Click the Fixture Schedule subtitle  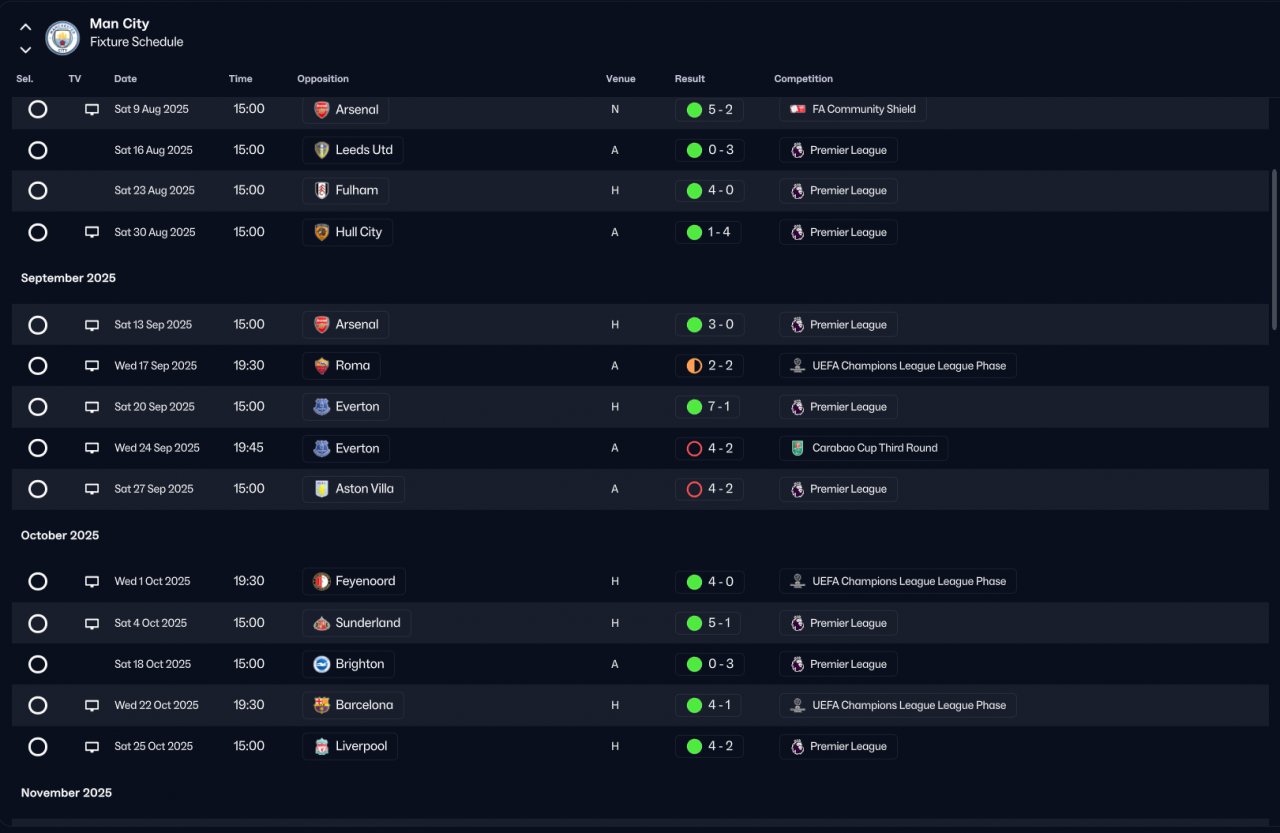click(136, 42)
